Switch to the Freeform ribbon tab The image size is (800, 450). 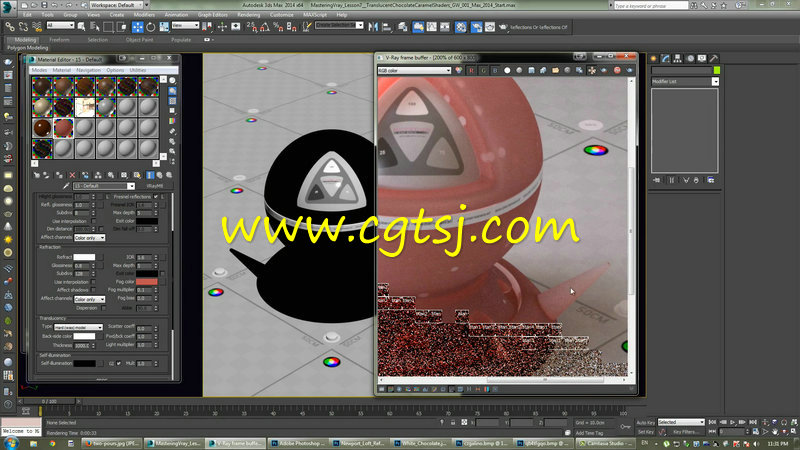tap(59, 39)
